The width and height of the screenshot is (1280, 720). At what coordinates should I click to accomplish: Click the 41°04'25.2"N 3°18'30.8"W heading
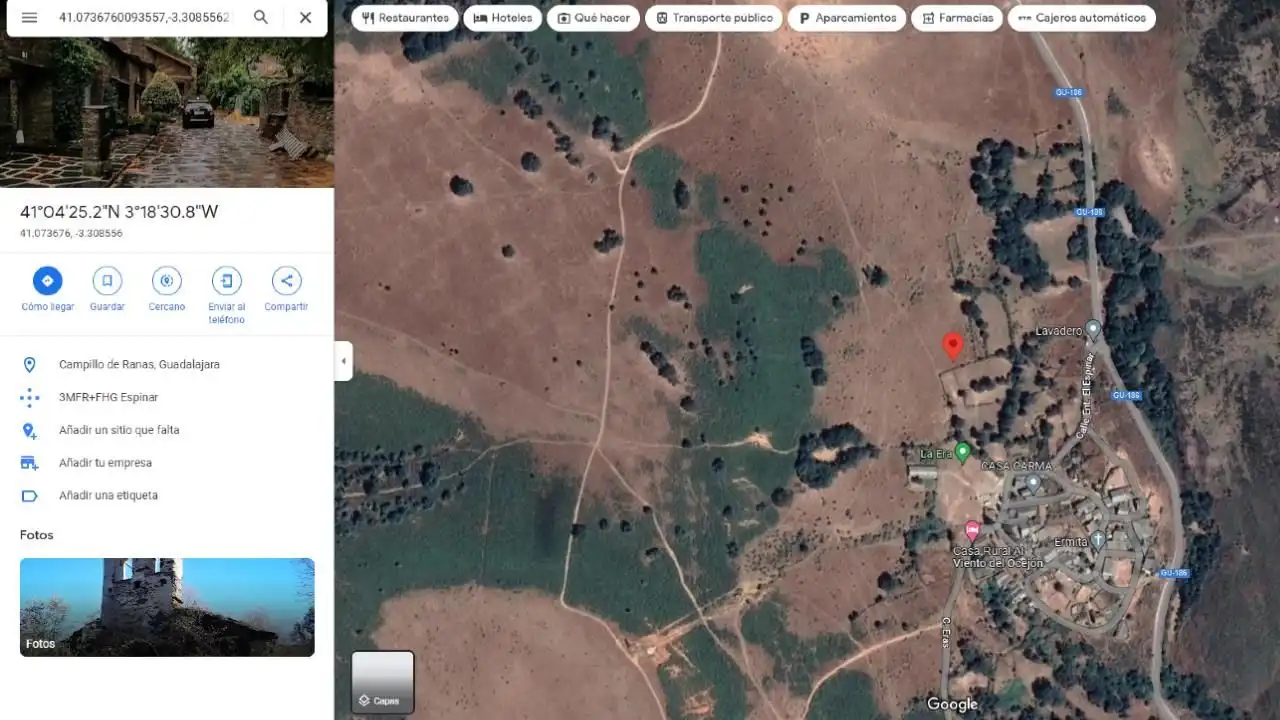(x=119, y=212)
